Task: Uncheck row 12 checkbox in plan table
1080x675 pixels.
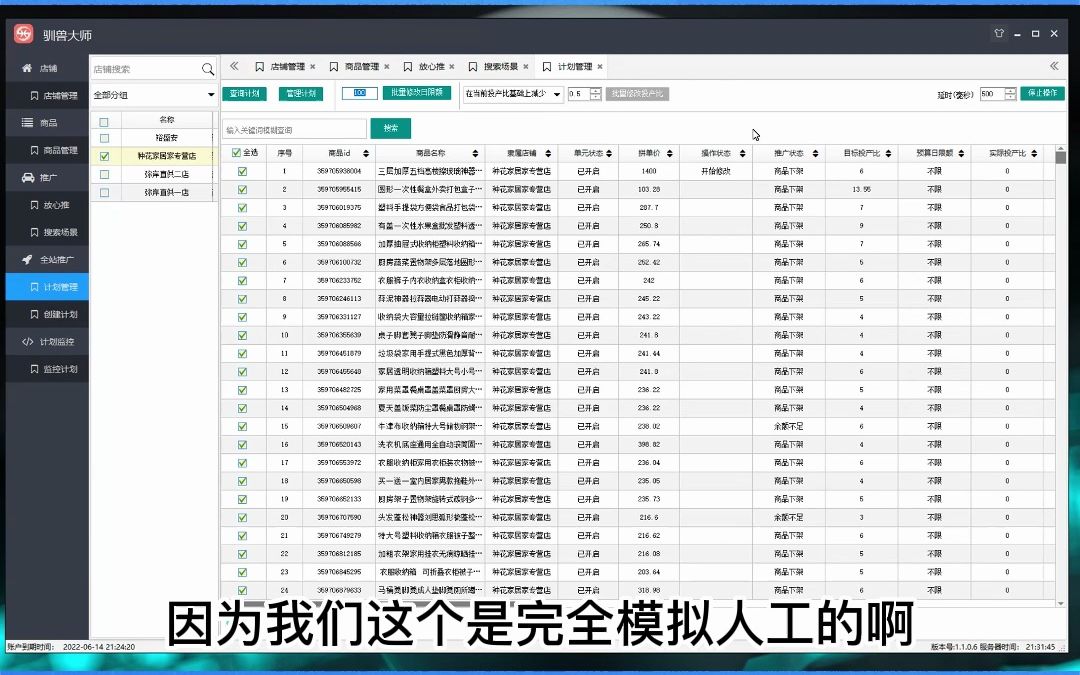Action: point(242,371)
